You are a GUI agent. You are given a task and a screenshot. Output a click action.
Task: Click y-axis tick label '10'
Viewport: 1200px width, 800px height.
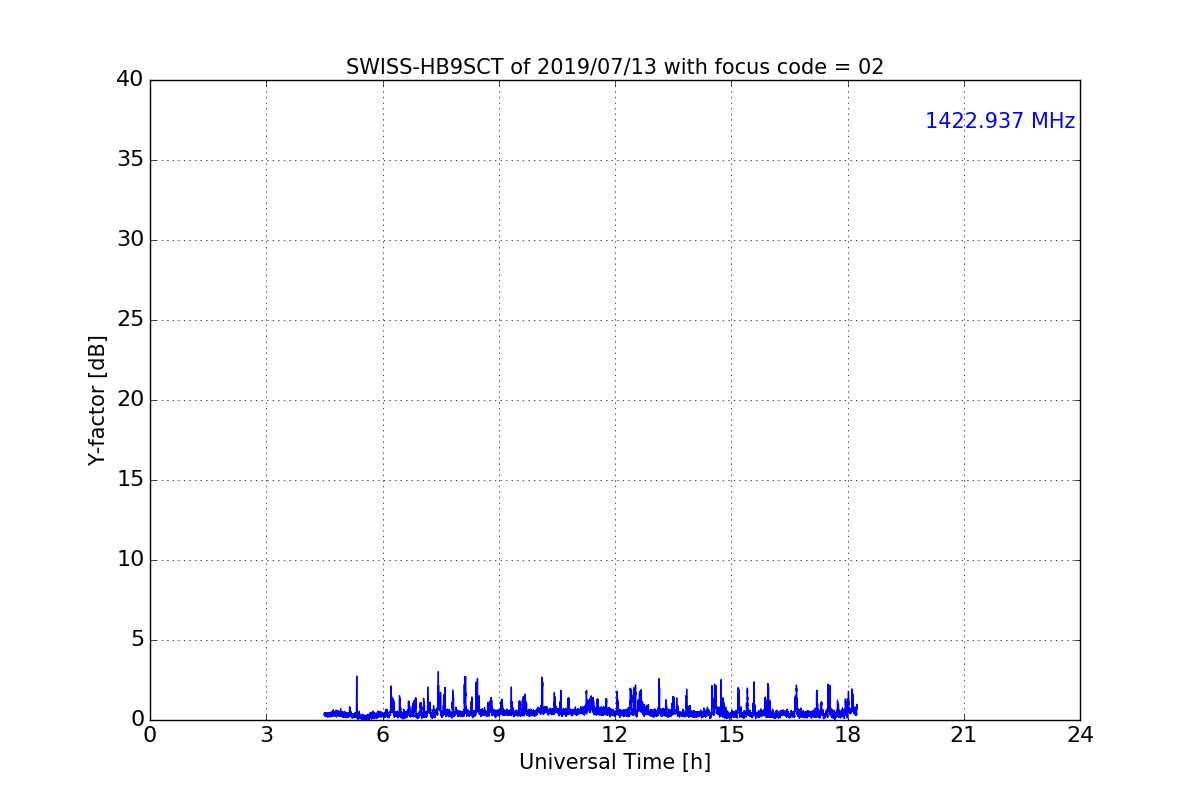[130, 559]
